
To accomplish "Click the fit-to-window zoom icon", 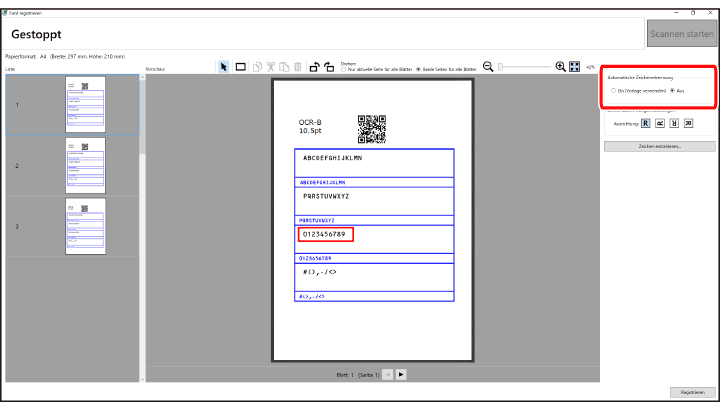I will [x=575, y=66].
